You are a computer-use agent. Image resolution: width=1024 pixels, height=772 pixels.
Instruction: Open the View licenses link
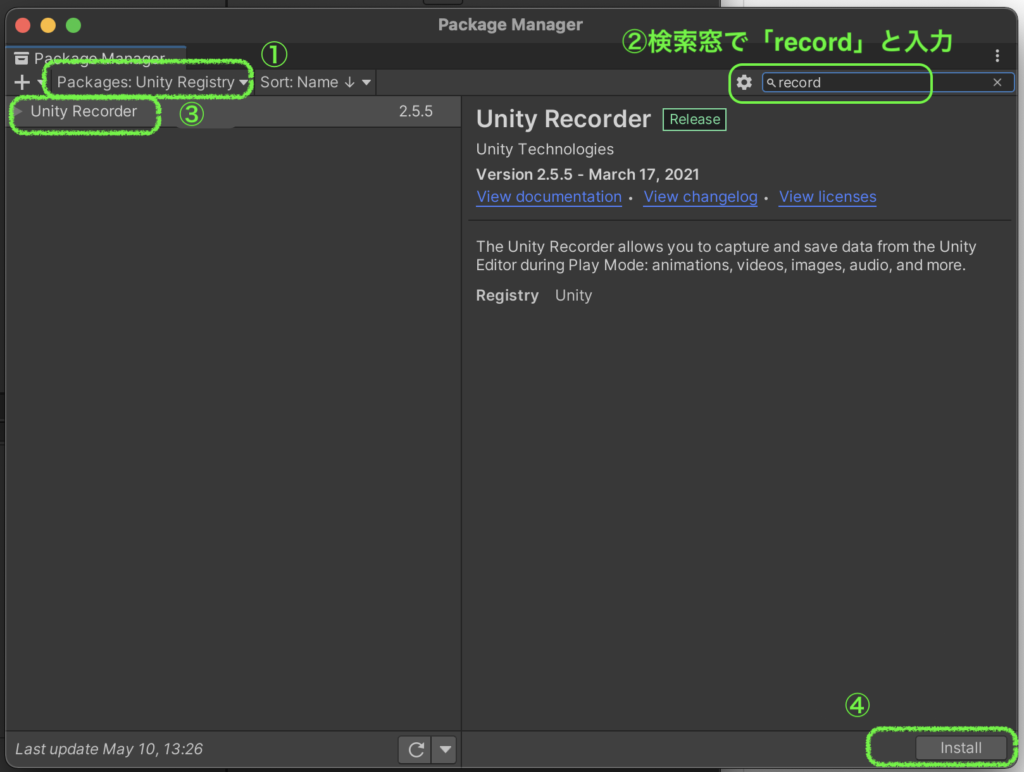[x=827, y=197]
